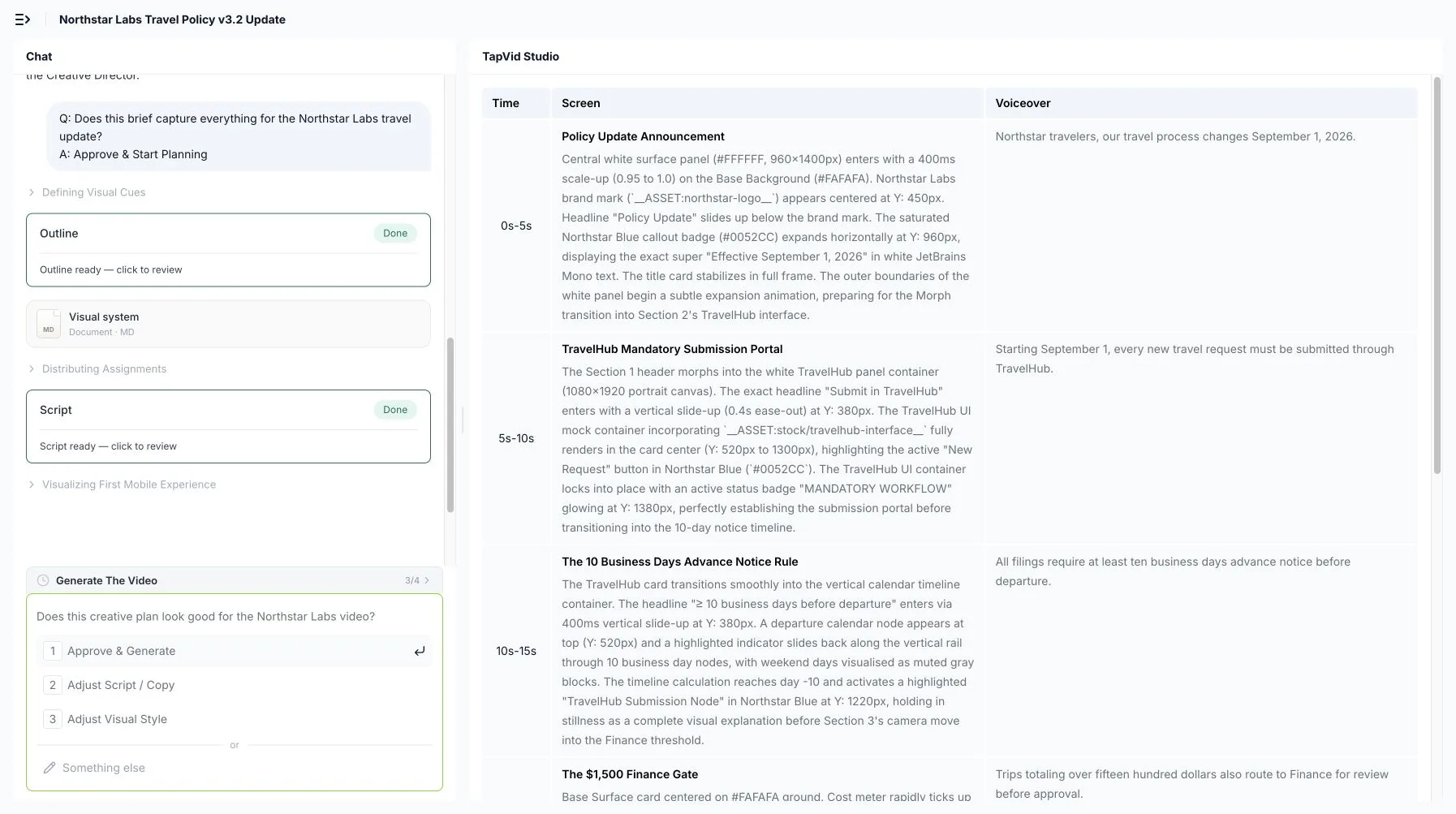Expand the Defining Visual Cues step
Screen dimensions: 1456x814
pyautogui.click(x=87, y=192)
